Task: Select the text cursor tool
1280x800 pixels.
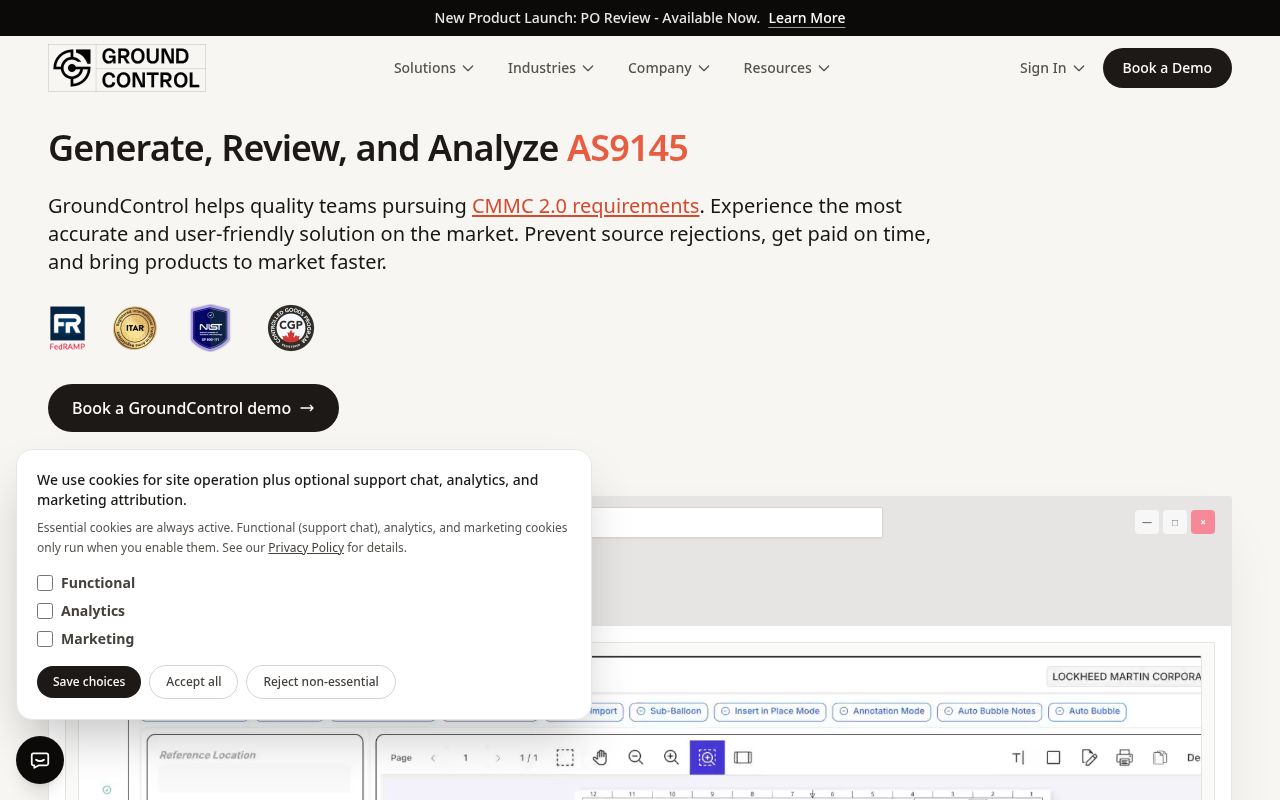Action: 1018,758
